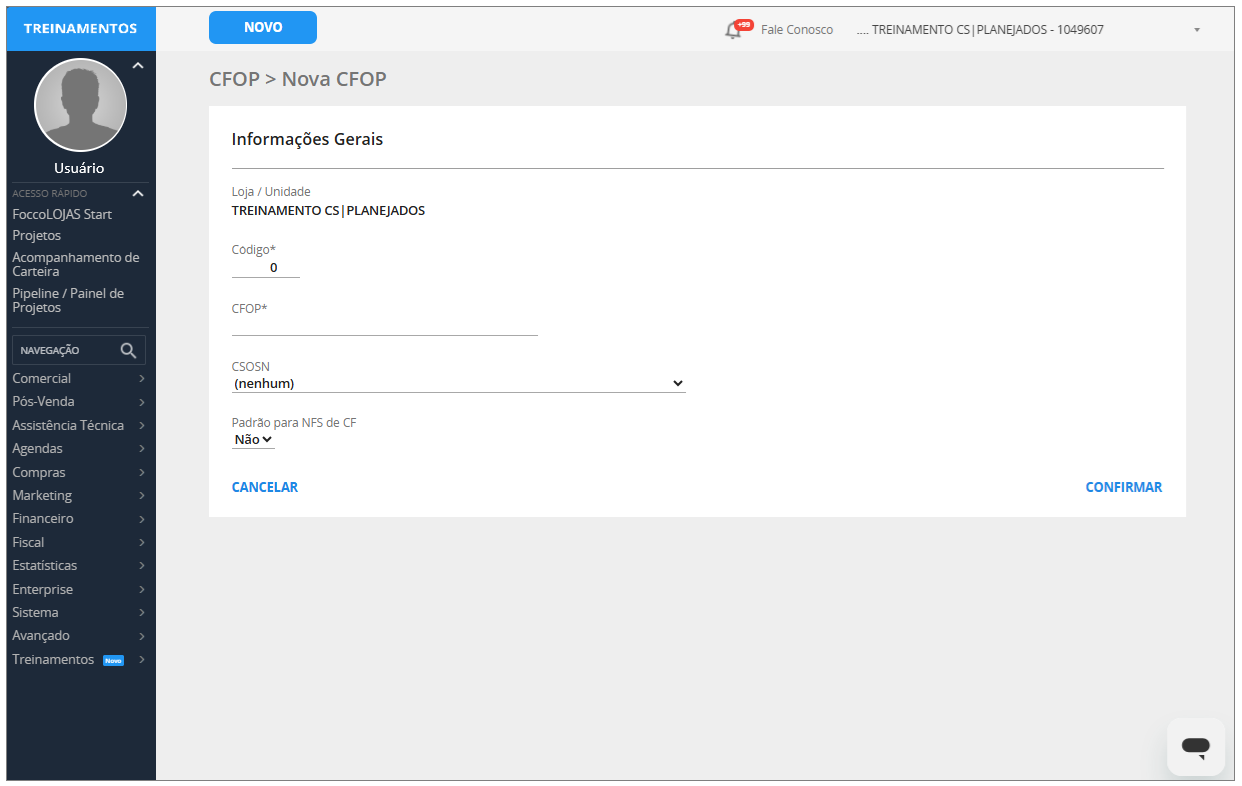Expand the Estatísticas menu
1242x786 pixels.
coord(80,565)
